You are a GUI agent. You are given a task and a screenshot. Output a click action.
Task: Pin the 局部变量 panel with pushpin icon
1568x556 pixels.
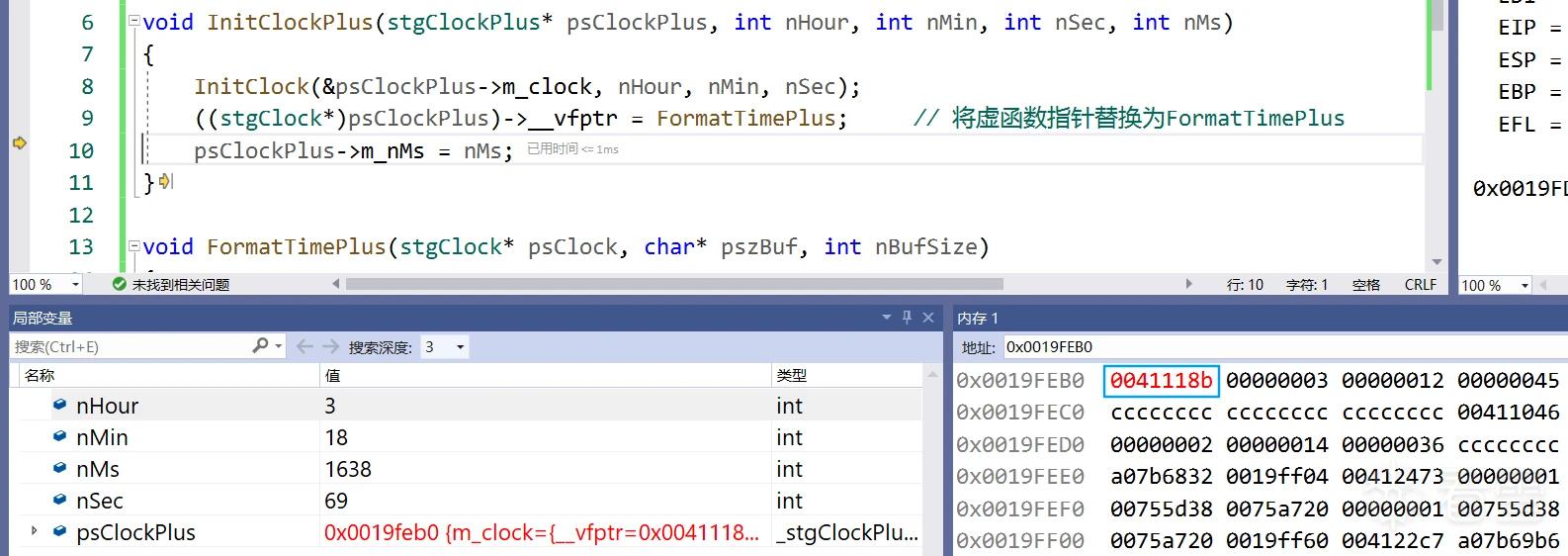tap(907, 318)
